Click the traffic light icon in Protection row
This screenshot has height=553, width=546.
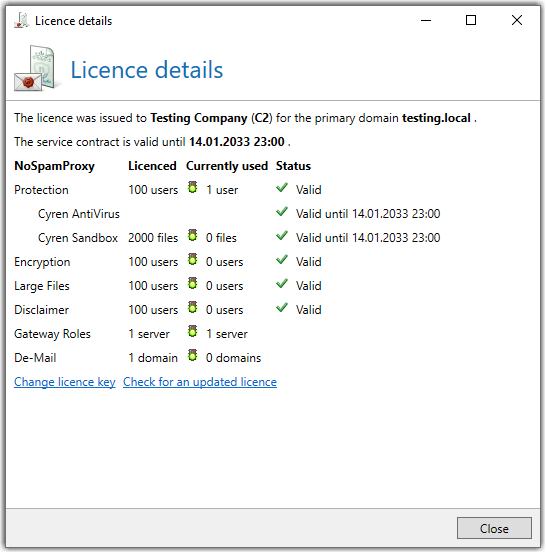[192, 188]
